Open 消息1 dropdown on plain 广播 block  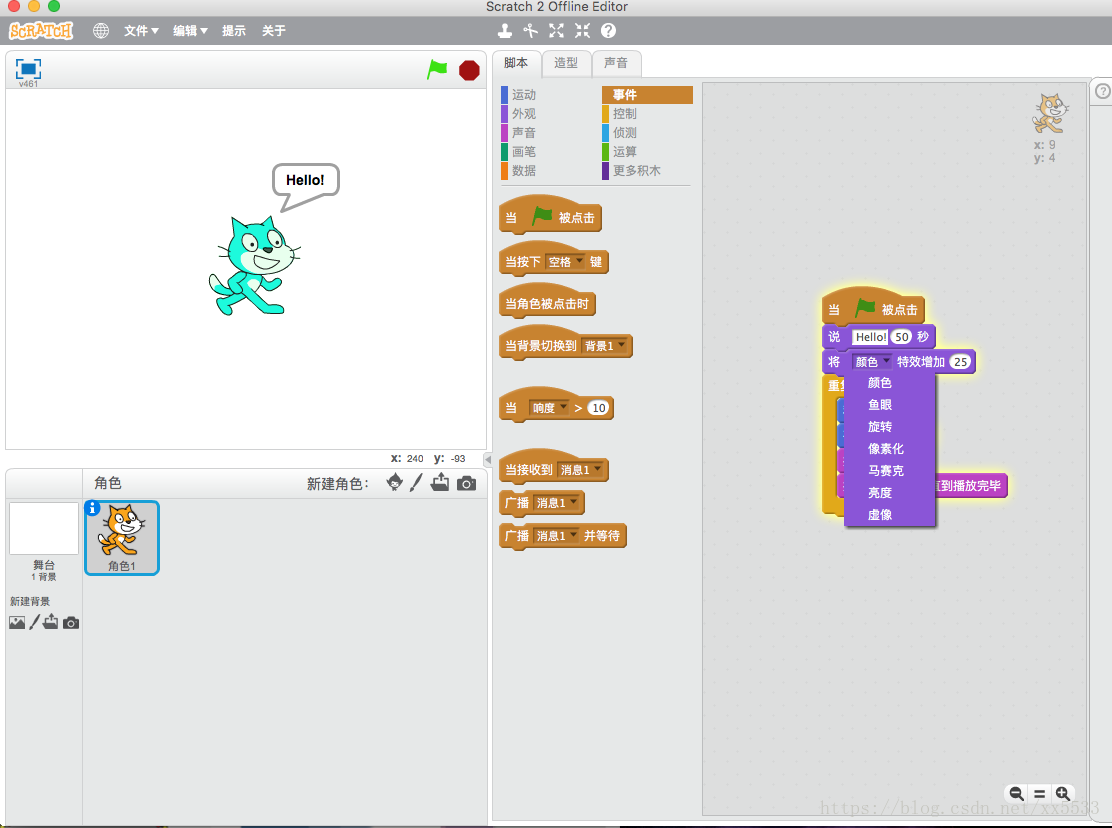point(557,503)
